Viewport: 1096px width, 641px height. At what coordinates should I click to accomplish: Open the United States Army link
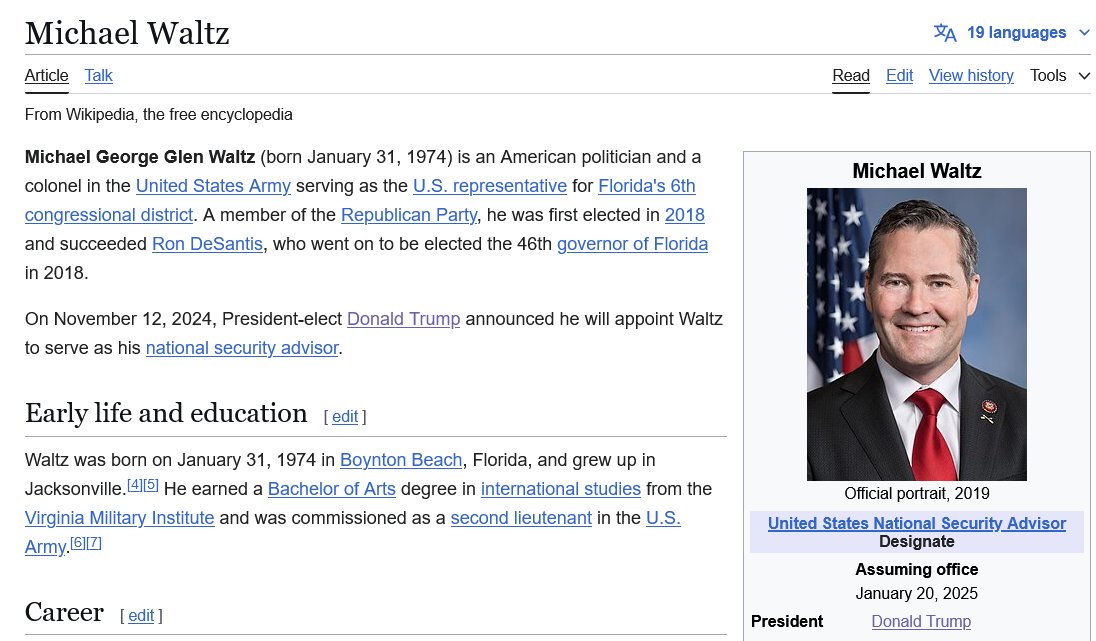pos(213,186)
